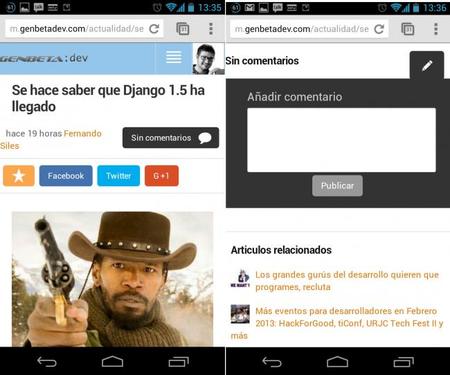Tap the pencil write-comment icon
Image resolution: width=450 pixels, height=375 pixels.
427,65
